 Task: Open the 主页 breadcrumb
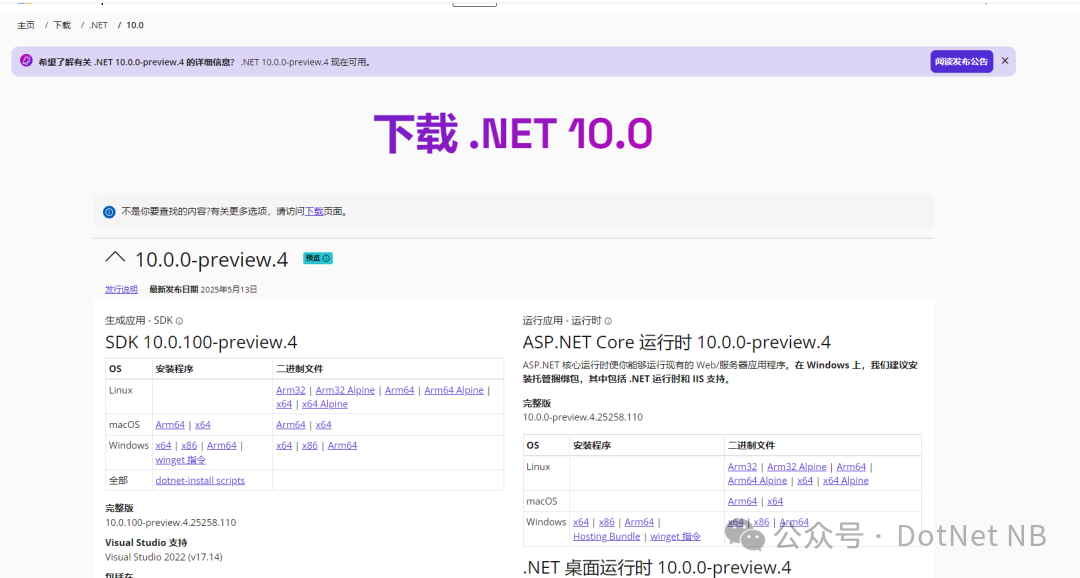pyautogui.click(x=26, y=25)
